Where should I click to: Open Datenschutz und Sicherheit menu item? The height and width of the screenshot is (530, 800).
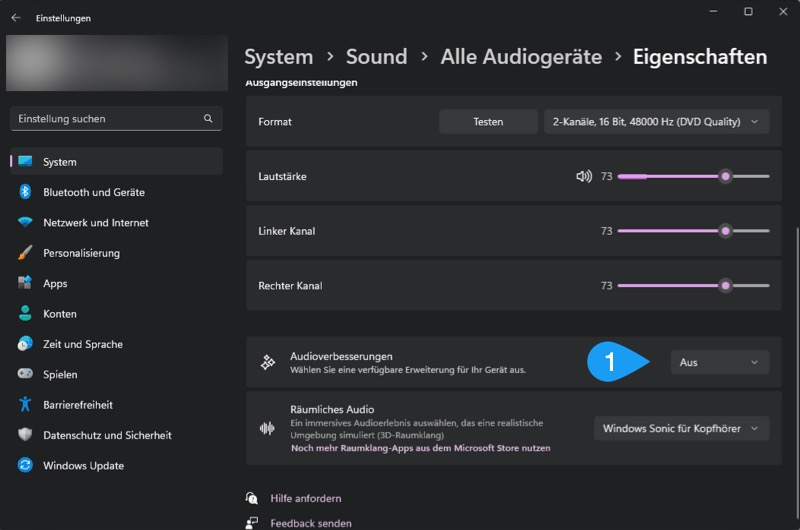[x=107, y=435]
